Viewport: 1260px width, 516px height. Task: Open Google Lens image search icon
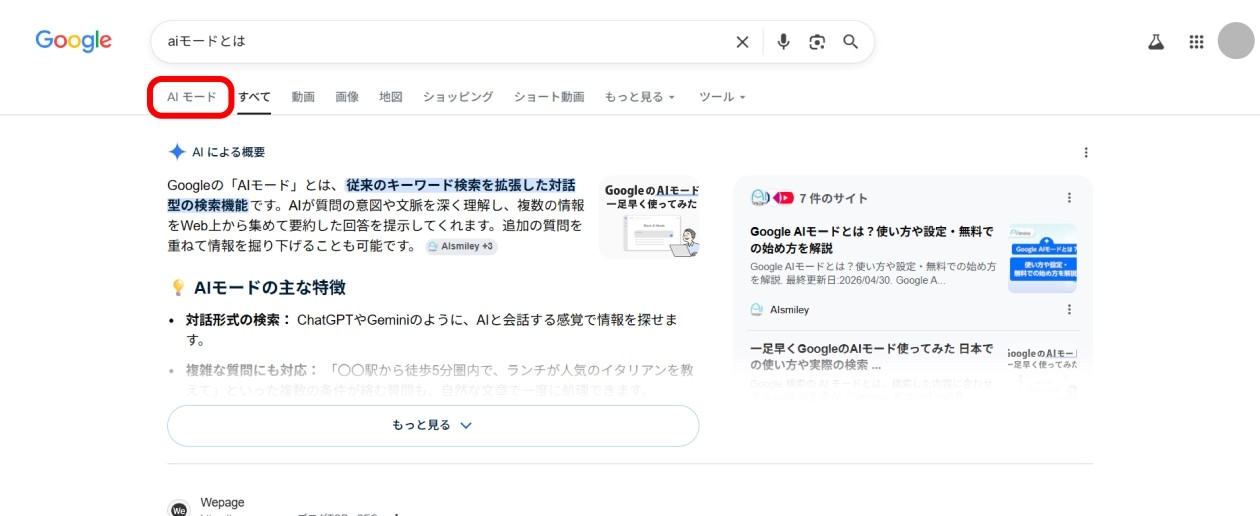pyautogui.click(x=818, y=42)
